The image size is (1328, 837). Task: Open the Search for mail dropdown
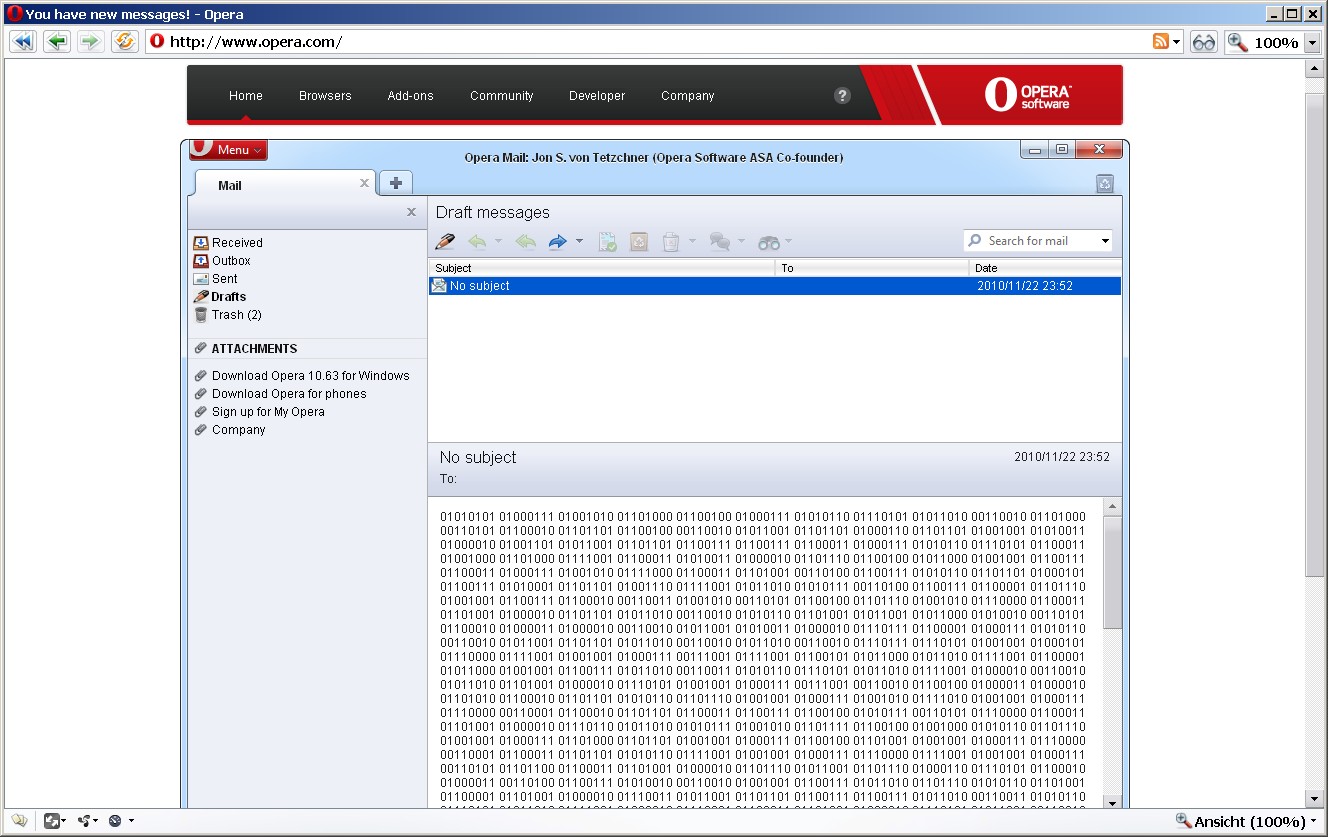1106,240
